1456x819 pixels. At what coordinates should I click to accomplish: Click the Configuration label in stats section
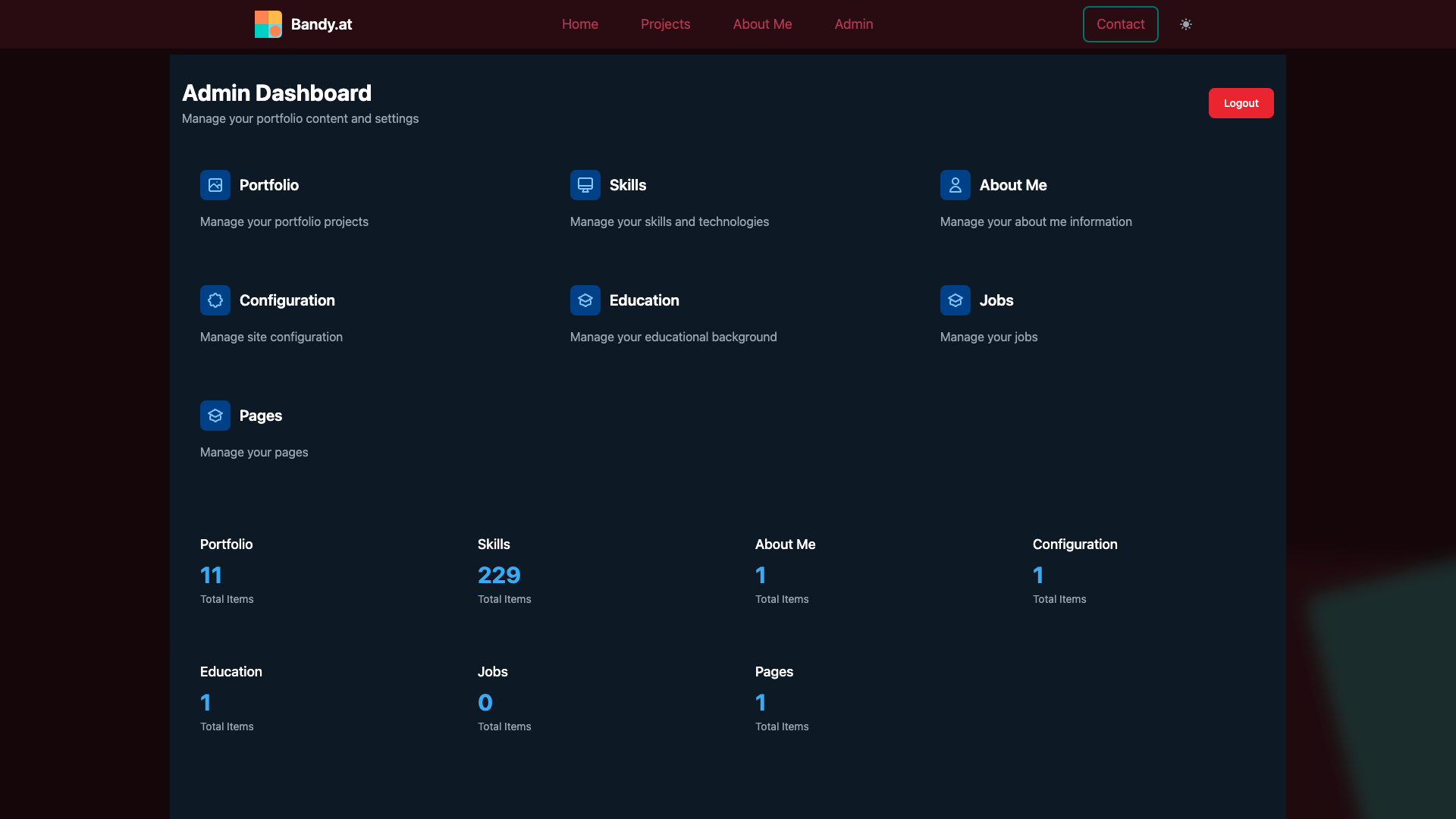point(1075,544)
